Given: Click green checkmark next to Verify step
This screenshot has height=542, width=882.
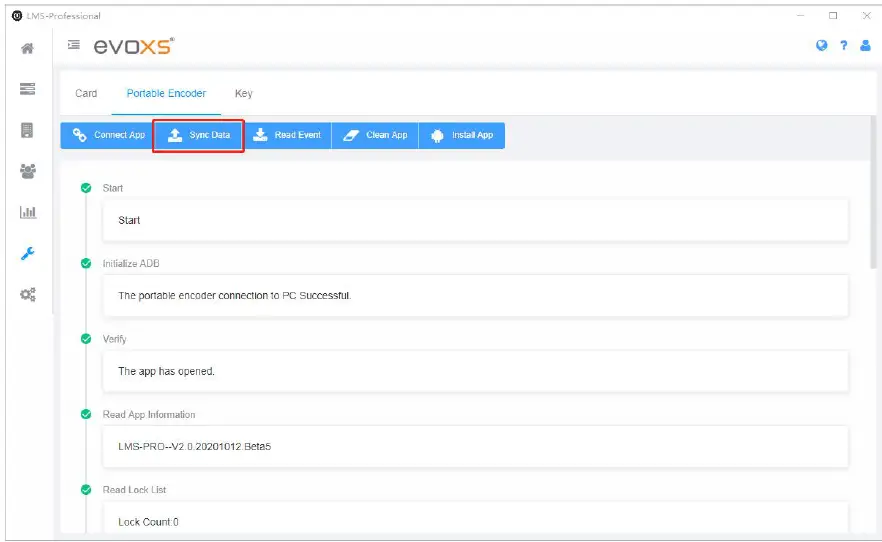Looking at the screenshot, I should (x=86, y=338).
